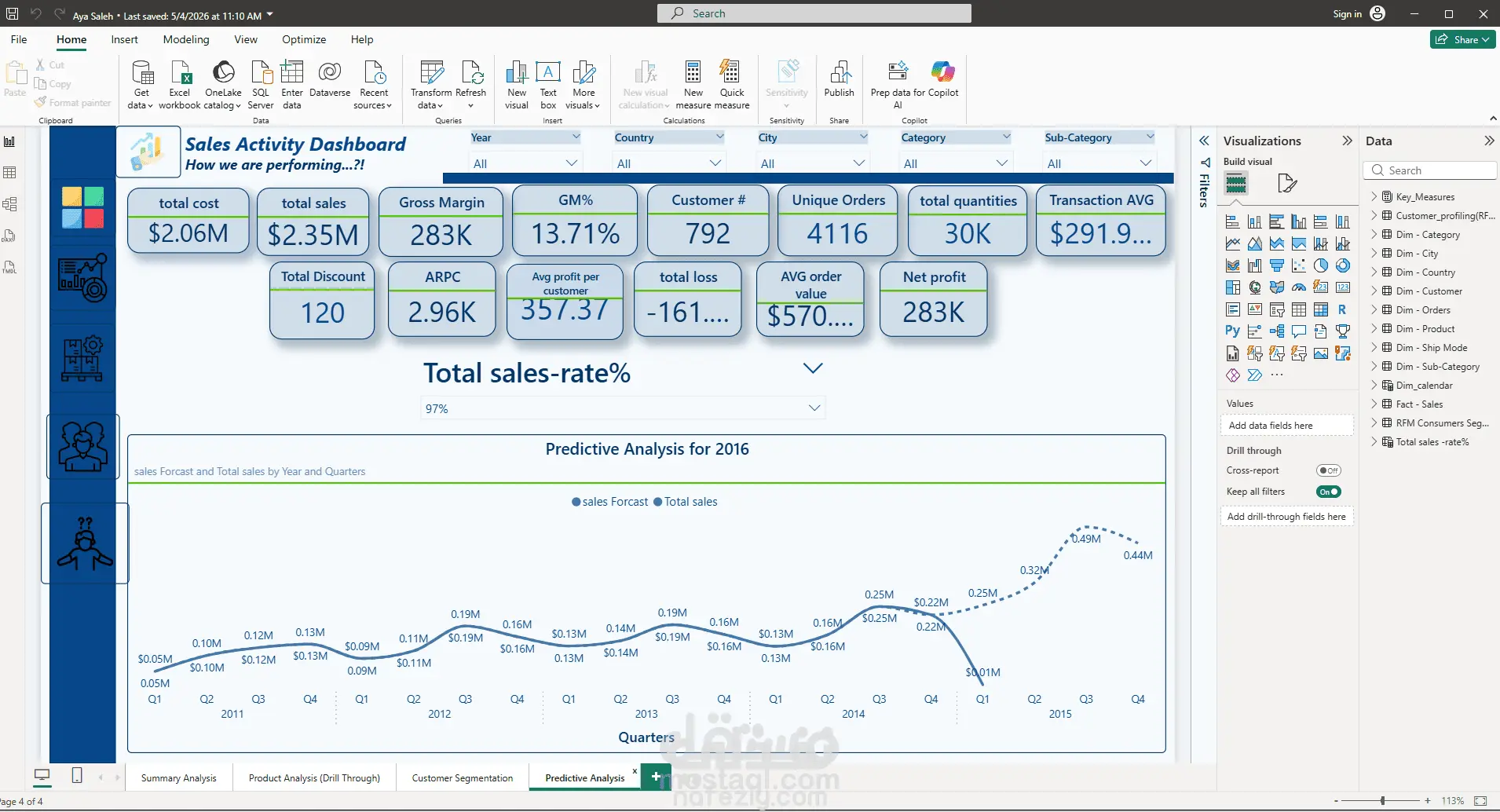This screenshot has height=812, width=1500.
Task: Click the Share button
Action: (x=1462, y=39)
